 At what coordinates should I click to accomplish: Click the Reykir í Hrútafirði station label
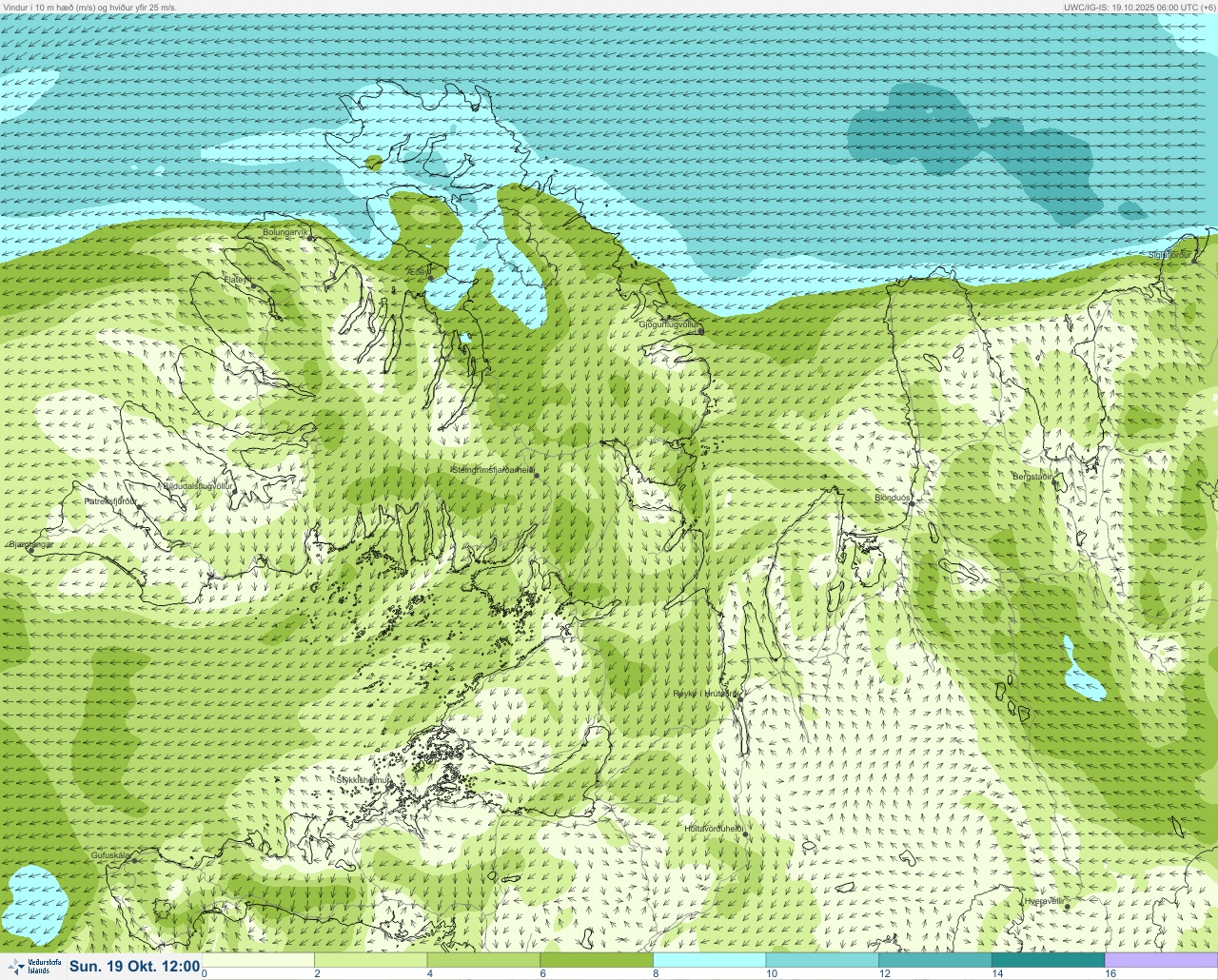[706, 694]
